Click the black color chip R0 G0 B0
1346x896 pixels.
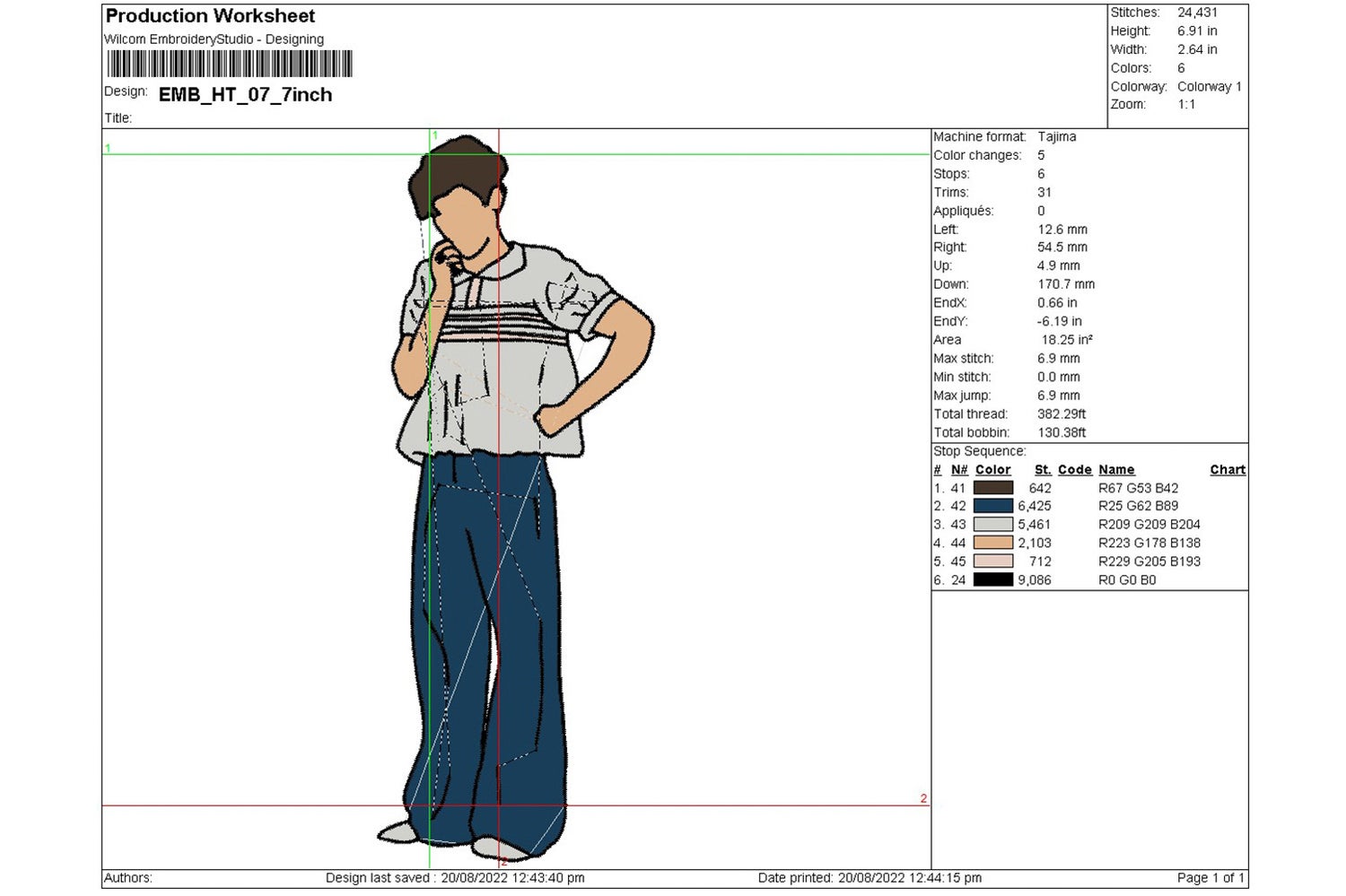click(992, 579)
